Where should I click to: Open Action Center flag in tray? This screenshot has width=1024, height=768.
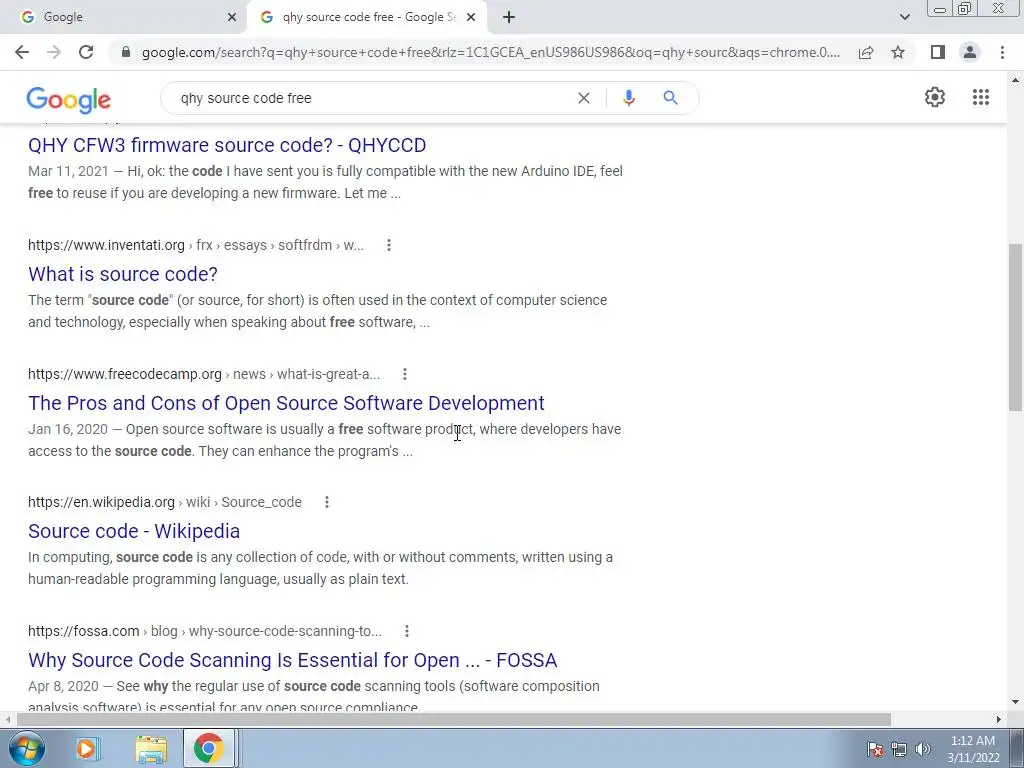[875, 749]
